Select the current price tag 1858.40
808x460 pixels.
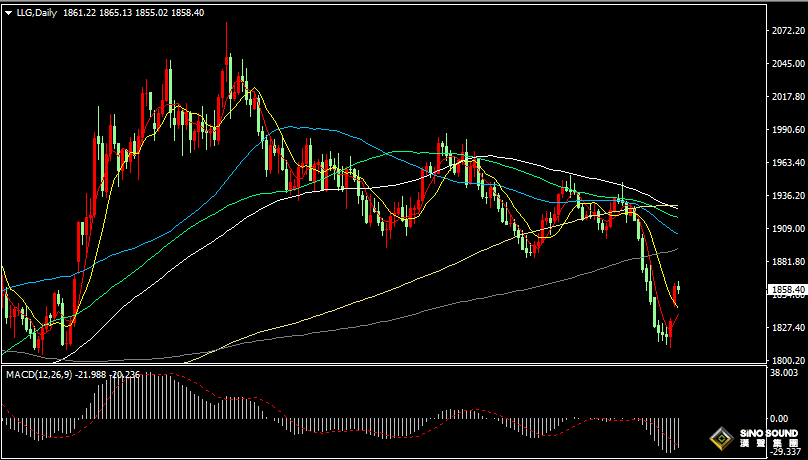coord(787,290)
